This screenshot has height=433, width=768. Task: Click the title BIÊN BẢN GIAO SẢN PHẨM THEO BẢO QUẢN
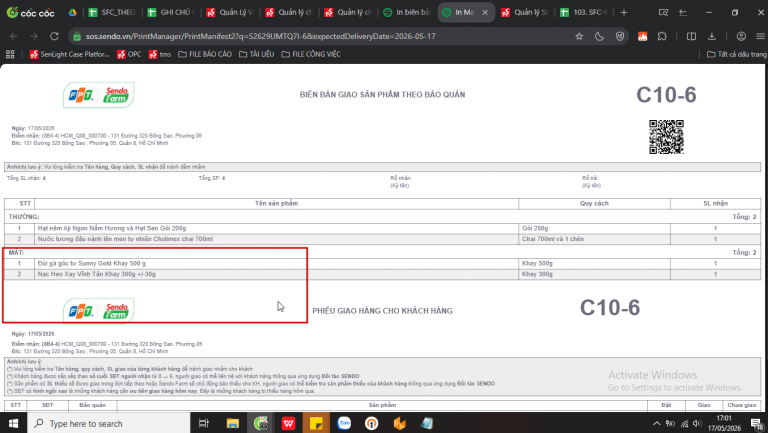382,95
